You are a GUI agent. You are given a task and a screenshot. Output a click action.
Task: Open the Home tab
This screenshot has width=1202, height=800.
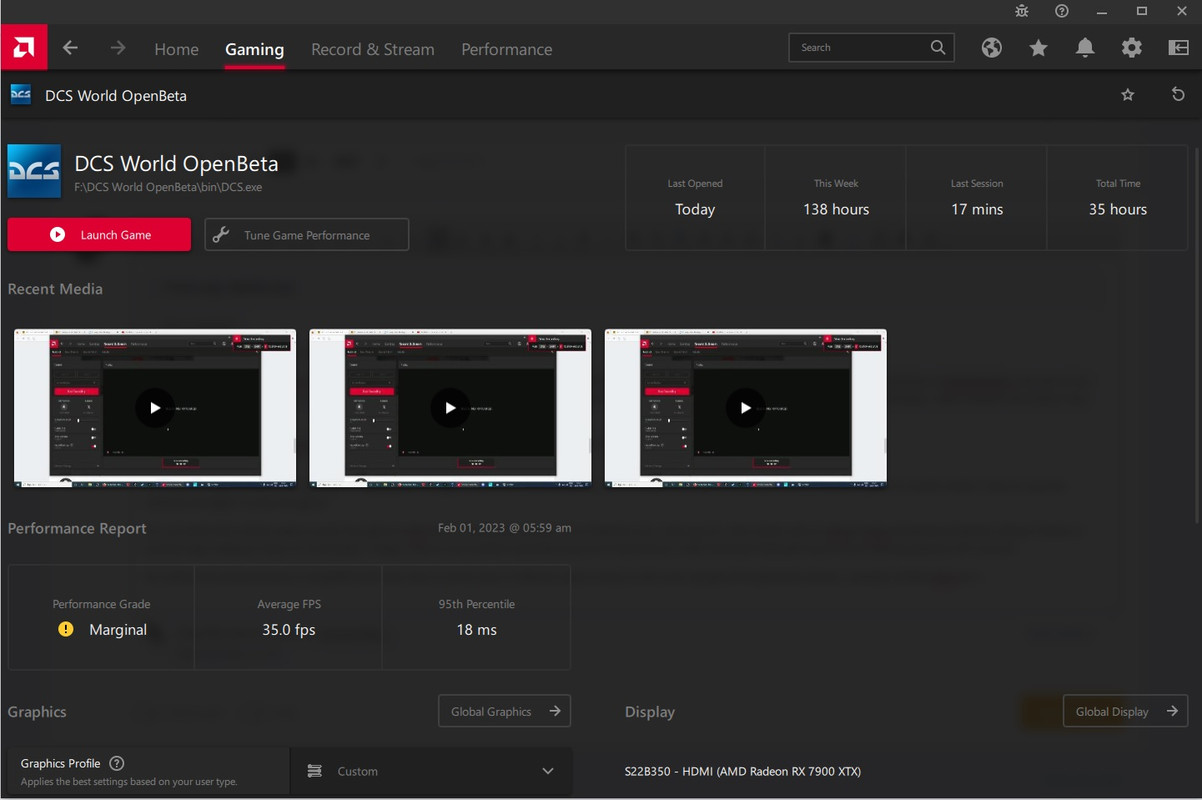pos(176,49)
